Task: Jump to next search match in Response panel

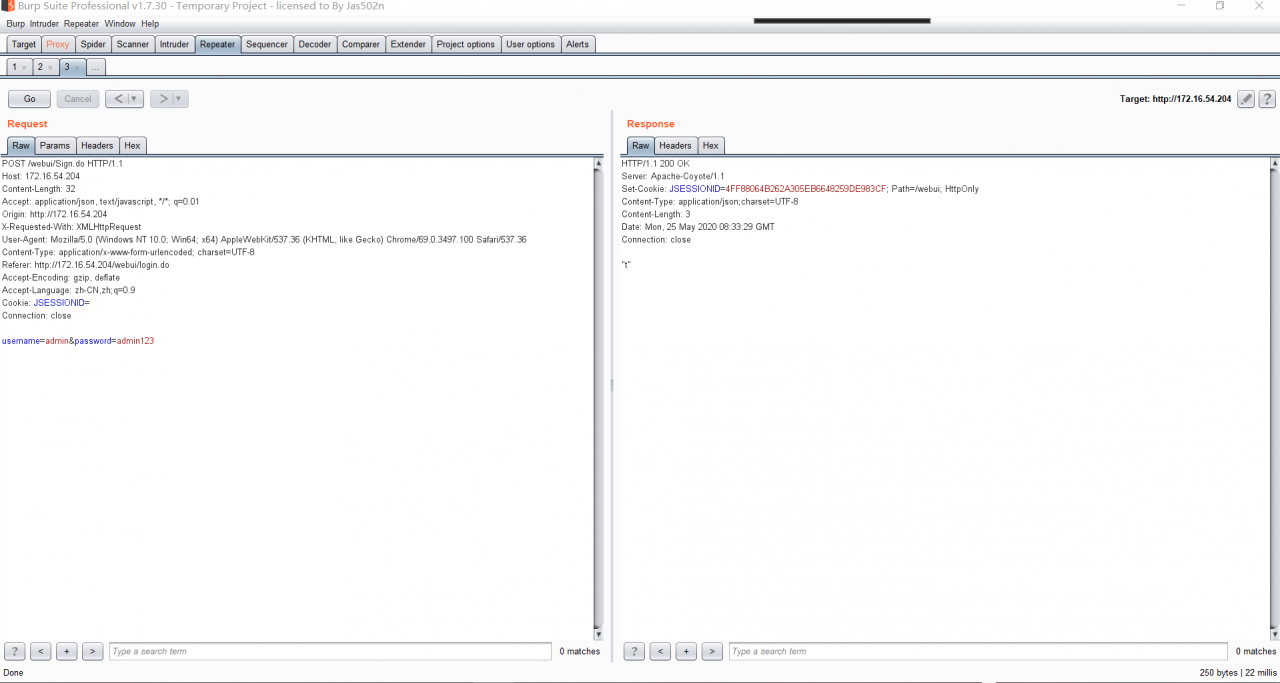Action: click(712, 652)
